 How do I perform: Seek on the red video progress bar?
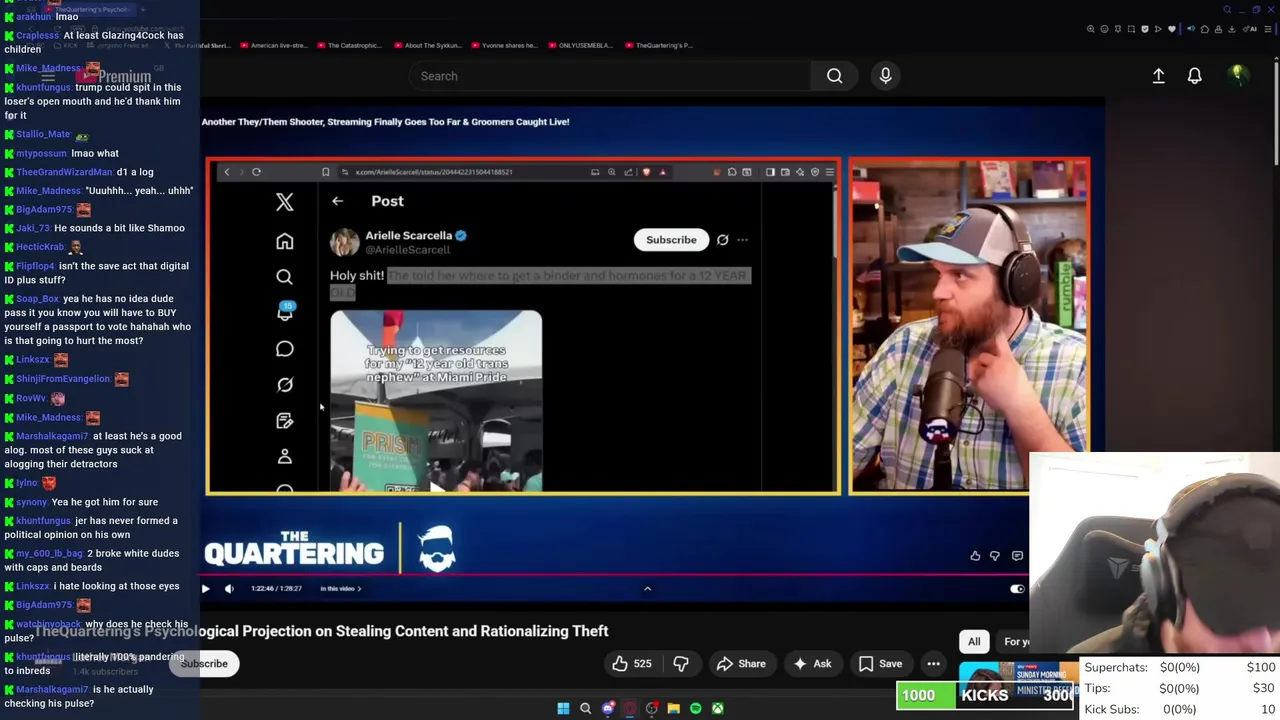615,576
